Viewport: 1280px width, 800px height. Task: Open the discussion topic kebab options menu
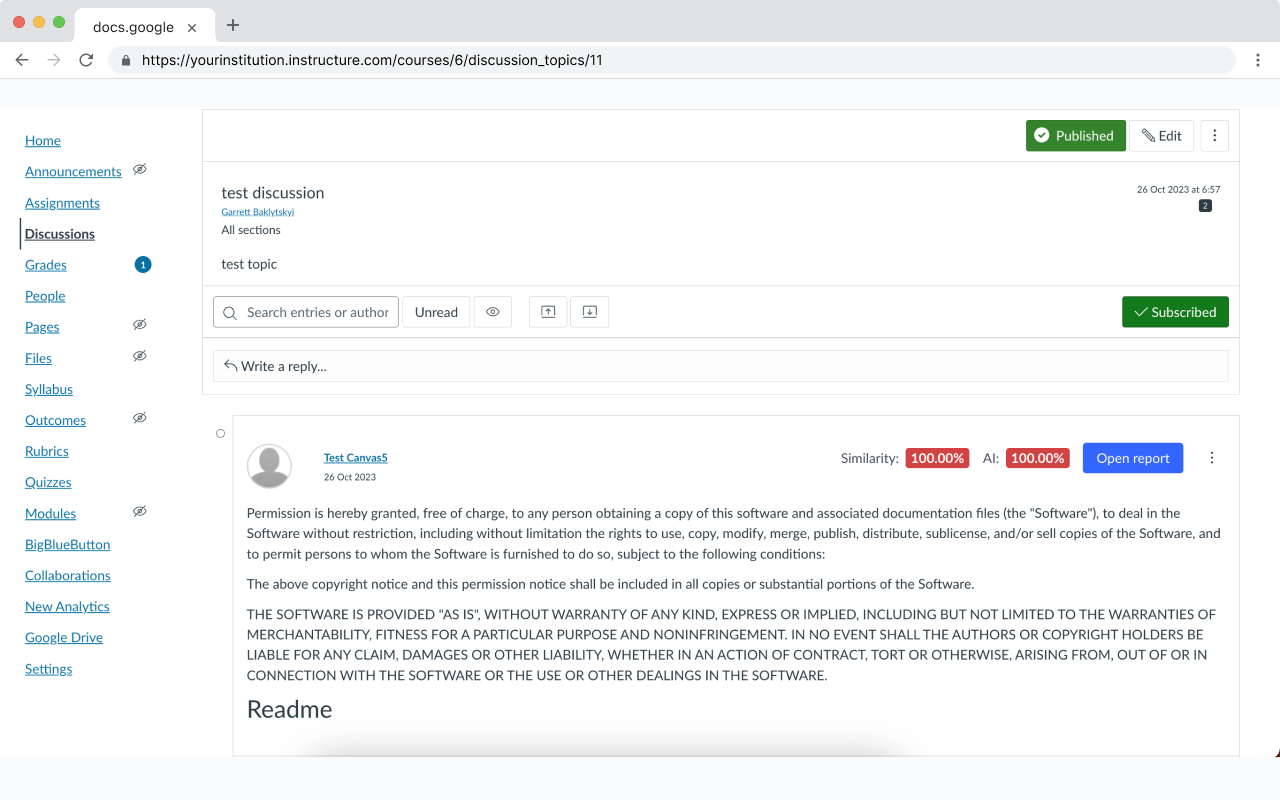coord(1214,136)
